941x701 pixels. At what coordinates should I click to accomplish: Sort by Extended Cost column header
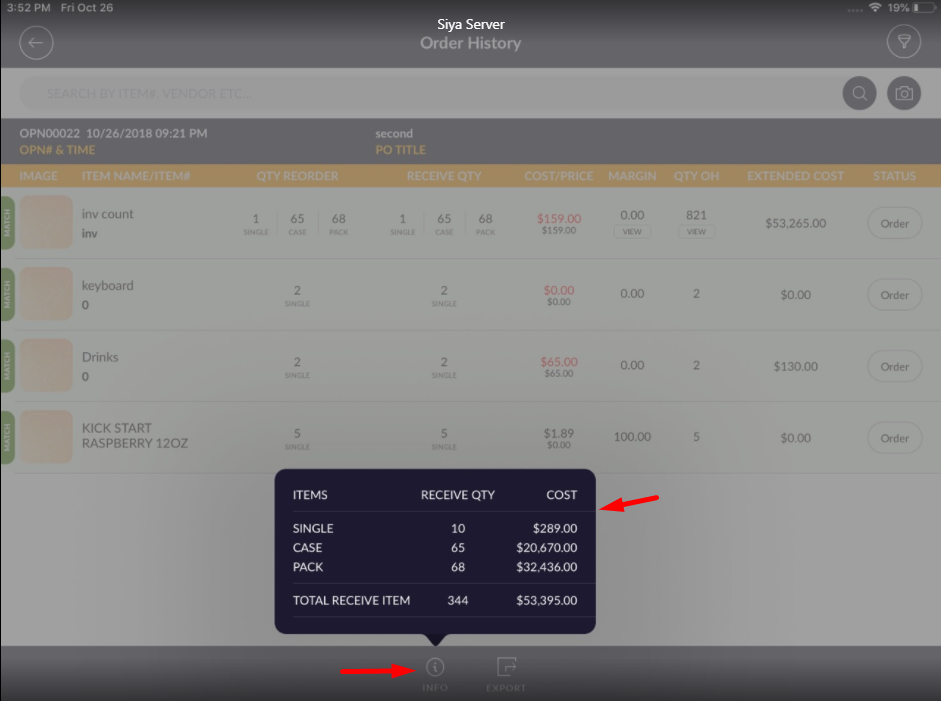point(795,176)
